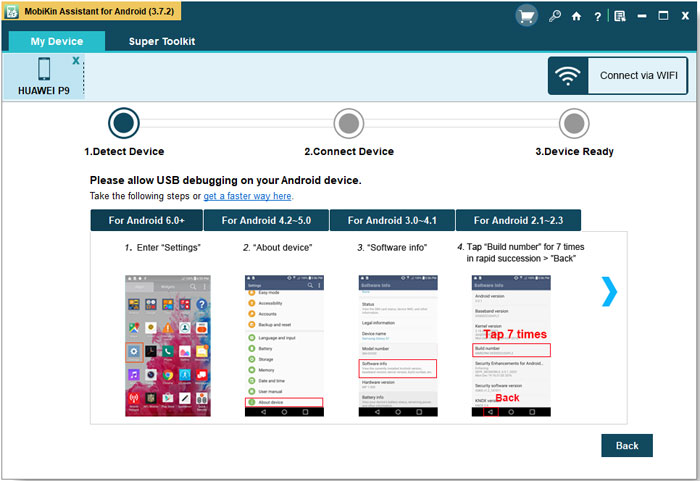The width and height of the screenshot is (700, 481).
Task: Select the HUAWEI P9 phone icon
Action: click(x=44, y=69)
